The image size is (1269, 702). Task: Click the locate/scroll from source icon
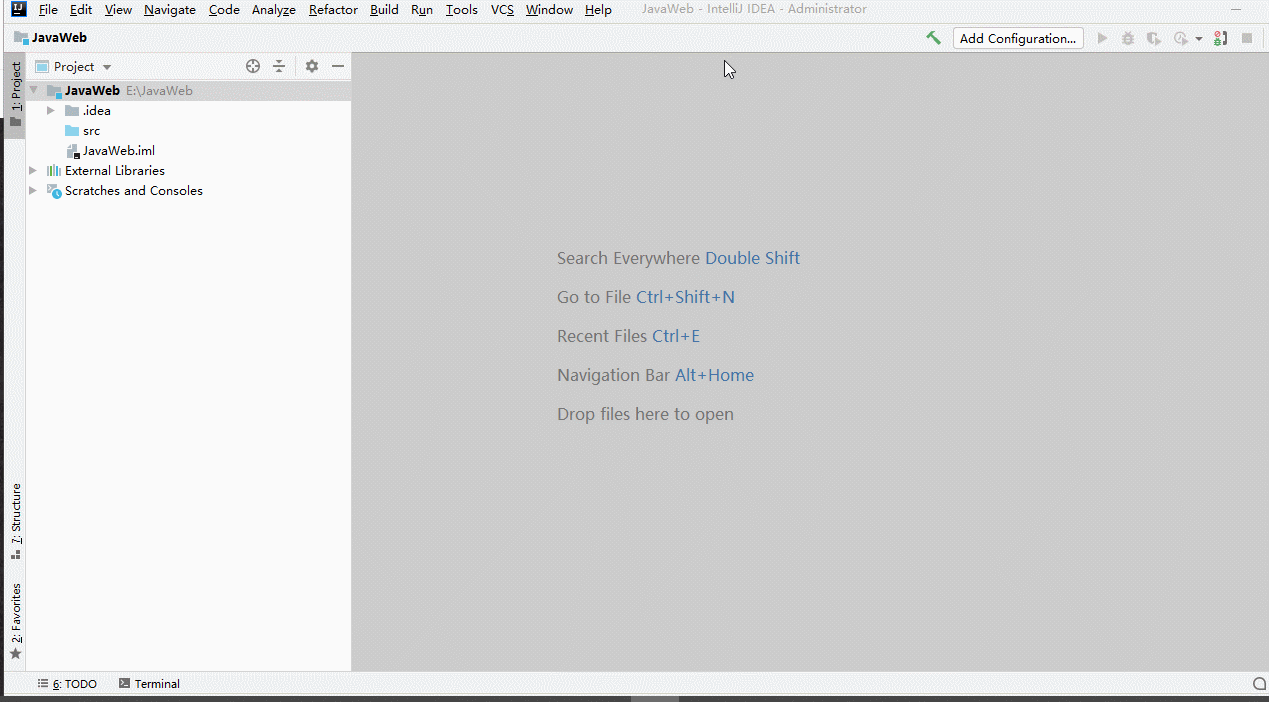253,66
